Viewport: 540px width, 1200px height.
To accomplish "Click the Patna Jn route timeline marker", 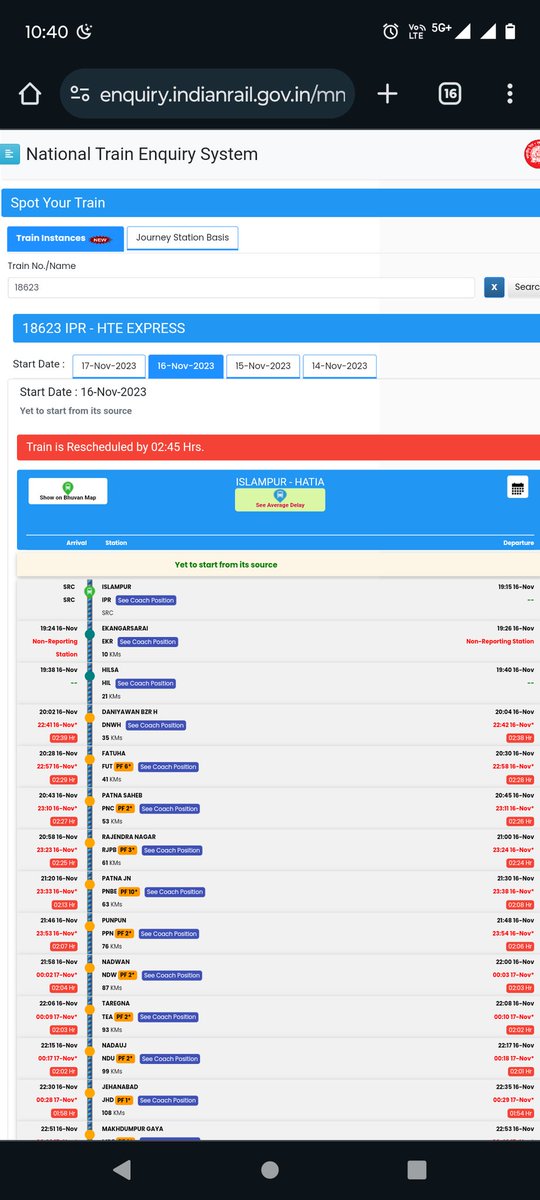I will pyautogui.click(x=90, y=884).
